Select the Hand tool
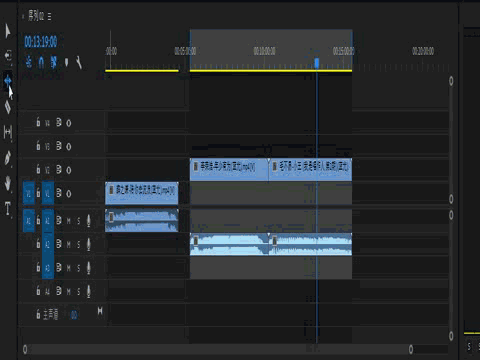 8,183
